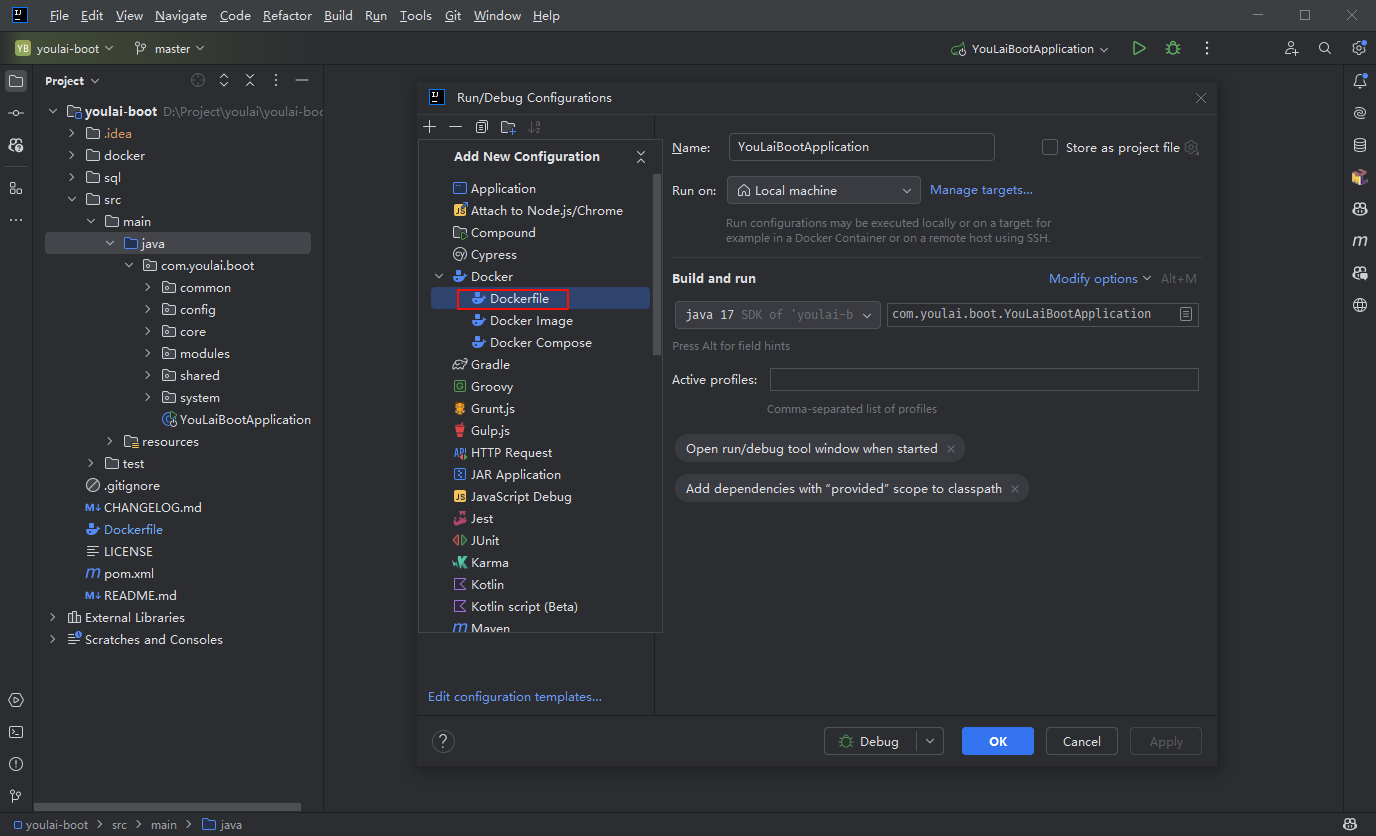Click the Search Everywhere magnifier icon
1376x836 pixels.
[x=1325, y=48]
